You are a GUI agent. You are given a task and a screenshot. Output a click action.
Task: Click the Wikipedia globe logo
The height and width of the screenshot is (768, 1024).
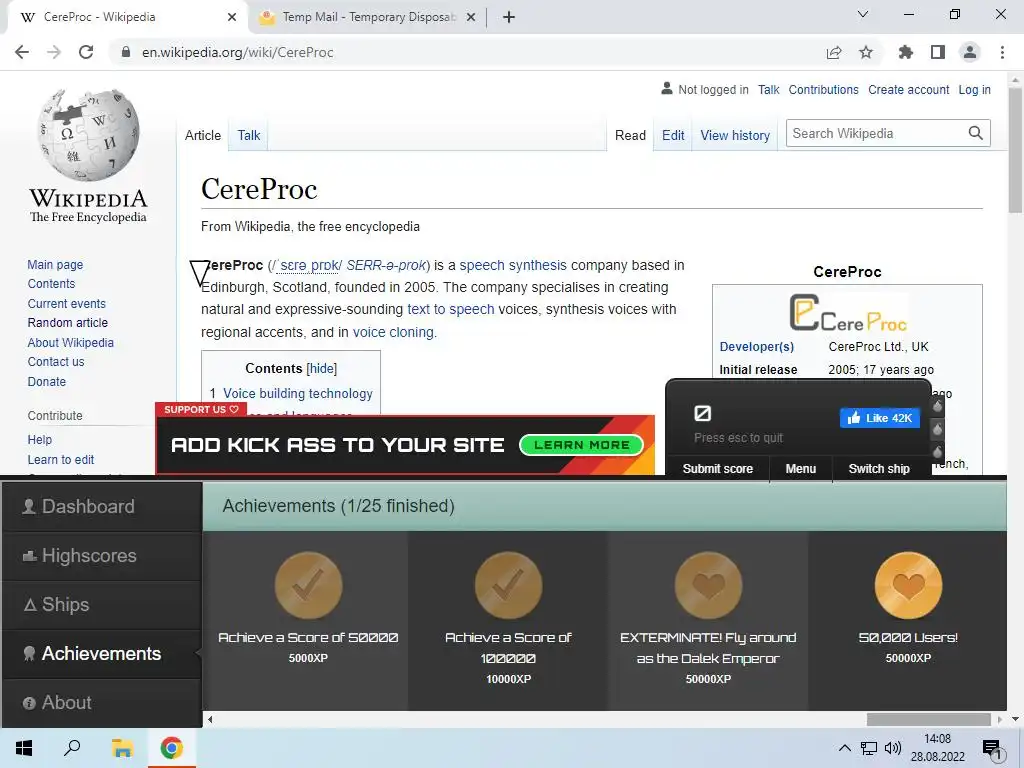pyautogui.click(x=88, y=135)
